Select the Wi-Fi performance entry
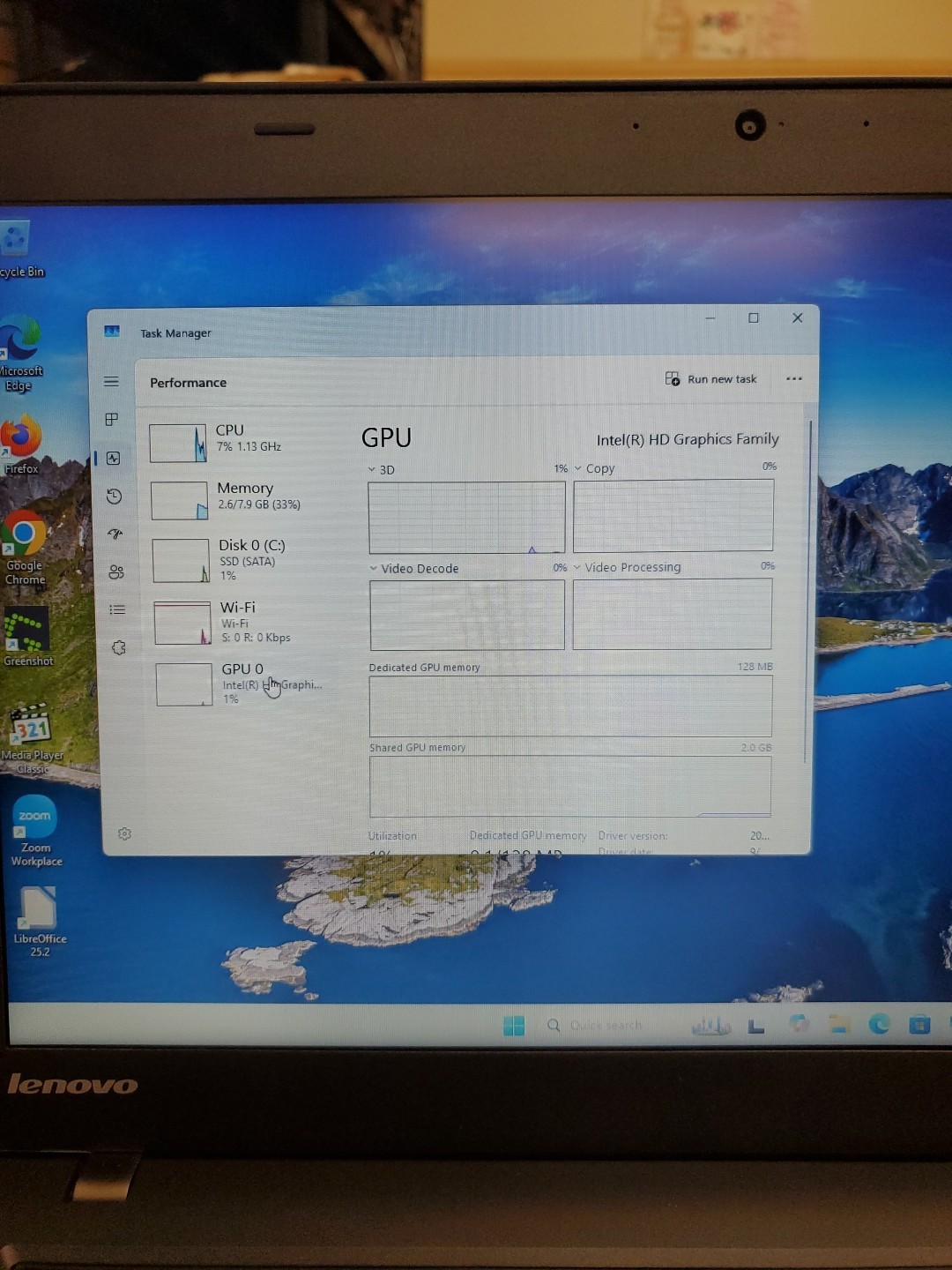 point(243,622)
